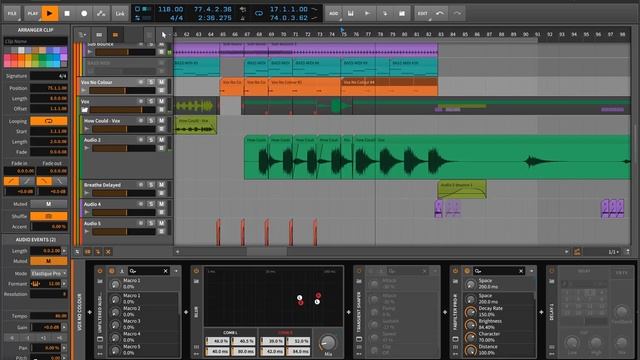Clear the Unfiltered Audio device search field
The image size is (640, 360).
pos(166,271)
